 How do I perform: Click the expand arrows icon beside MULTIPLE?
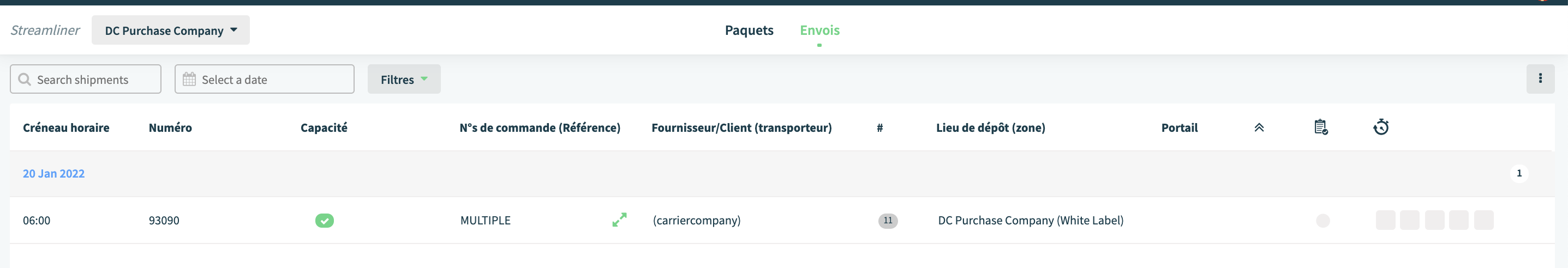point(619,220)
